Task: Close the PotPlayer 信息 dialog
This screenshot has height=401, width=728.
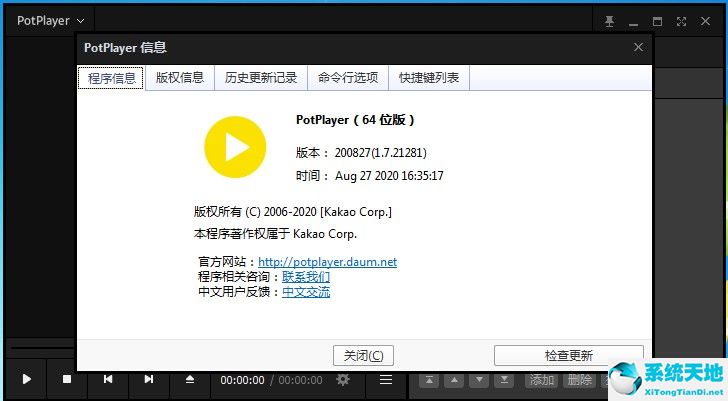Action: [x=638, y=47]
